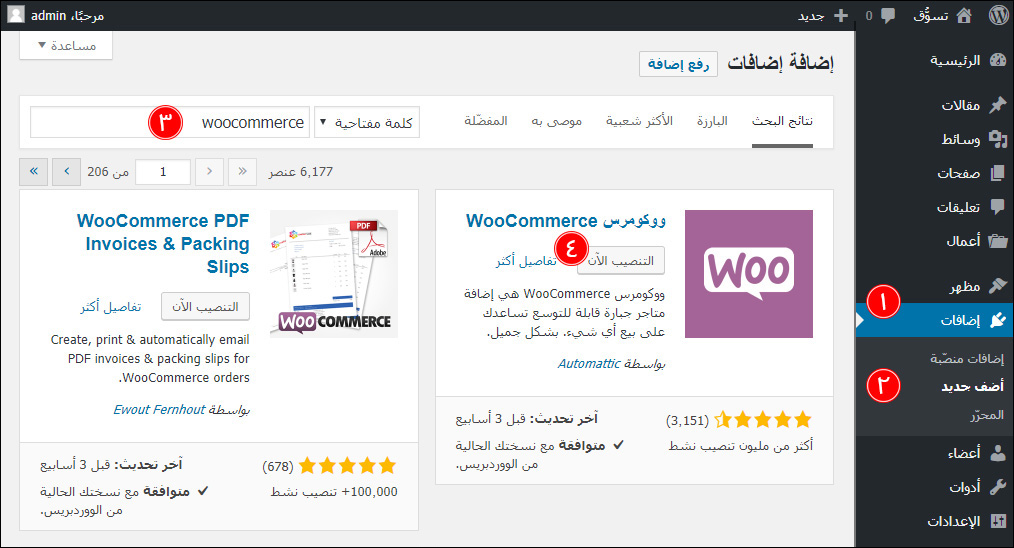This screenshot has width=1014, height=548.
Task: Click the wrench icon beside أدوات
Action: pos(998,487)
